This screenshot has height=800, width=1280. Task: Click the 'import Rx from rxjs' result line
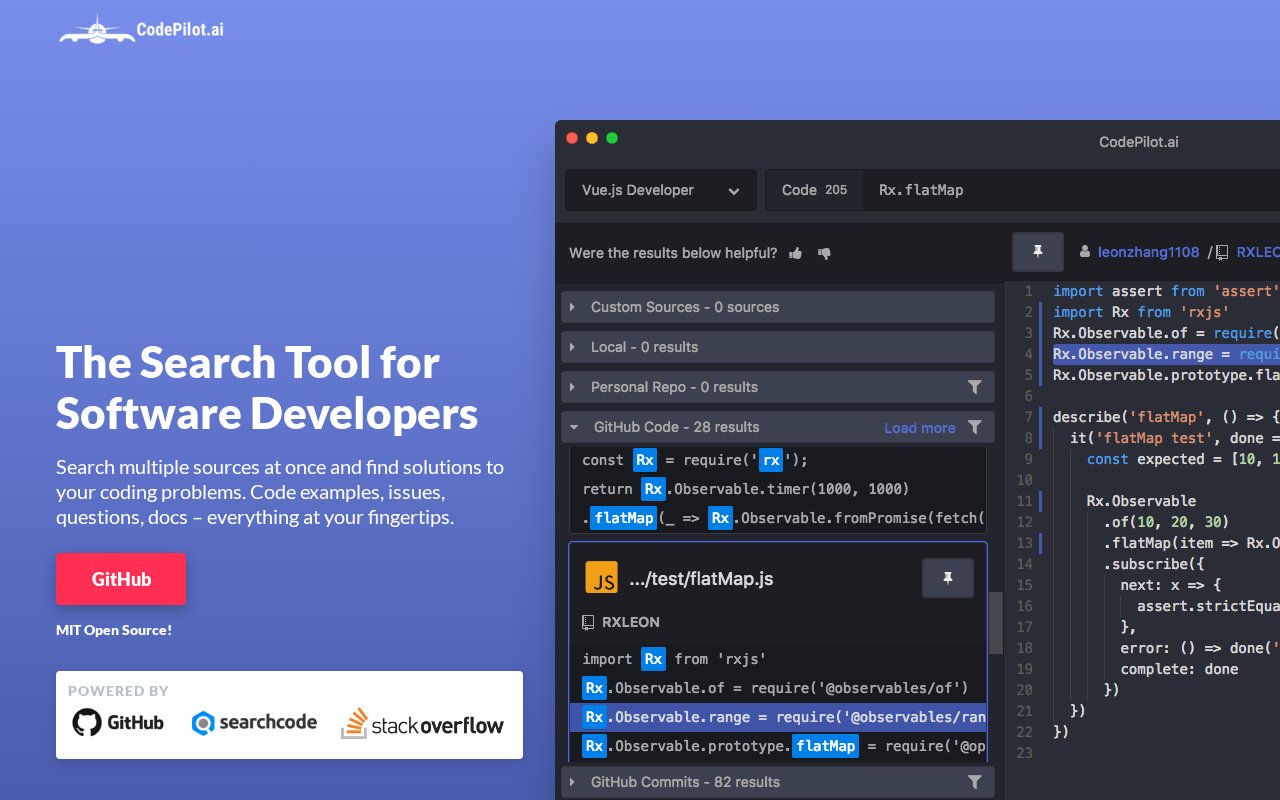click(x=778, y=659)
